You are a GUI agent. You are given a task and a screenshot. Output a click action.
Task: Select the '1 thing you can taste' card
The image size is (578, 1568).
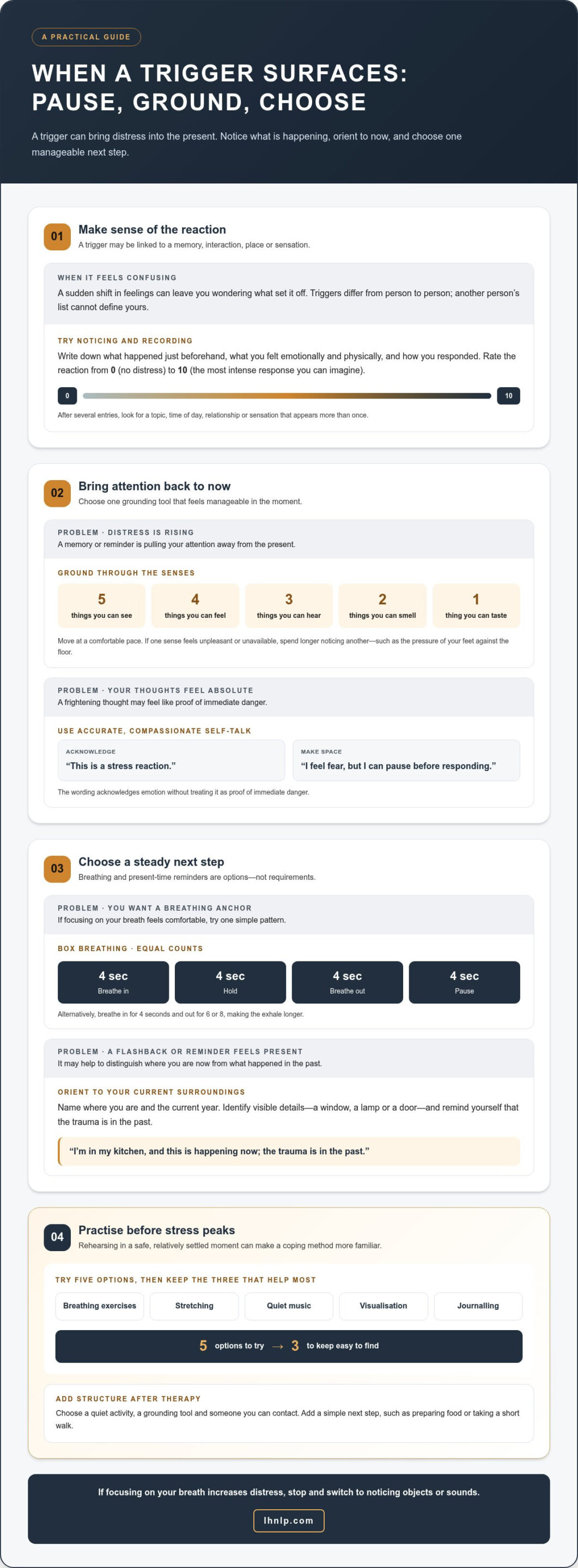476,605
